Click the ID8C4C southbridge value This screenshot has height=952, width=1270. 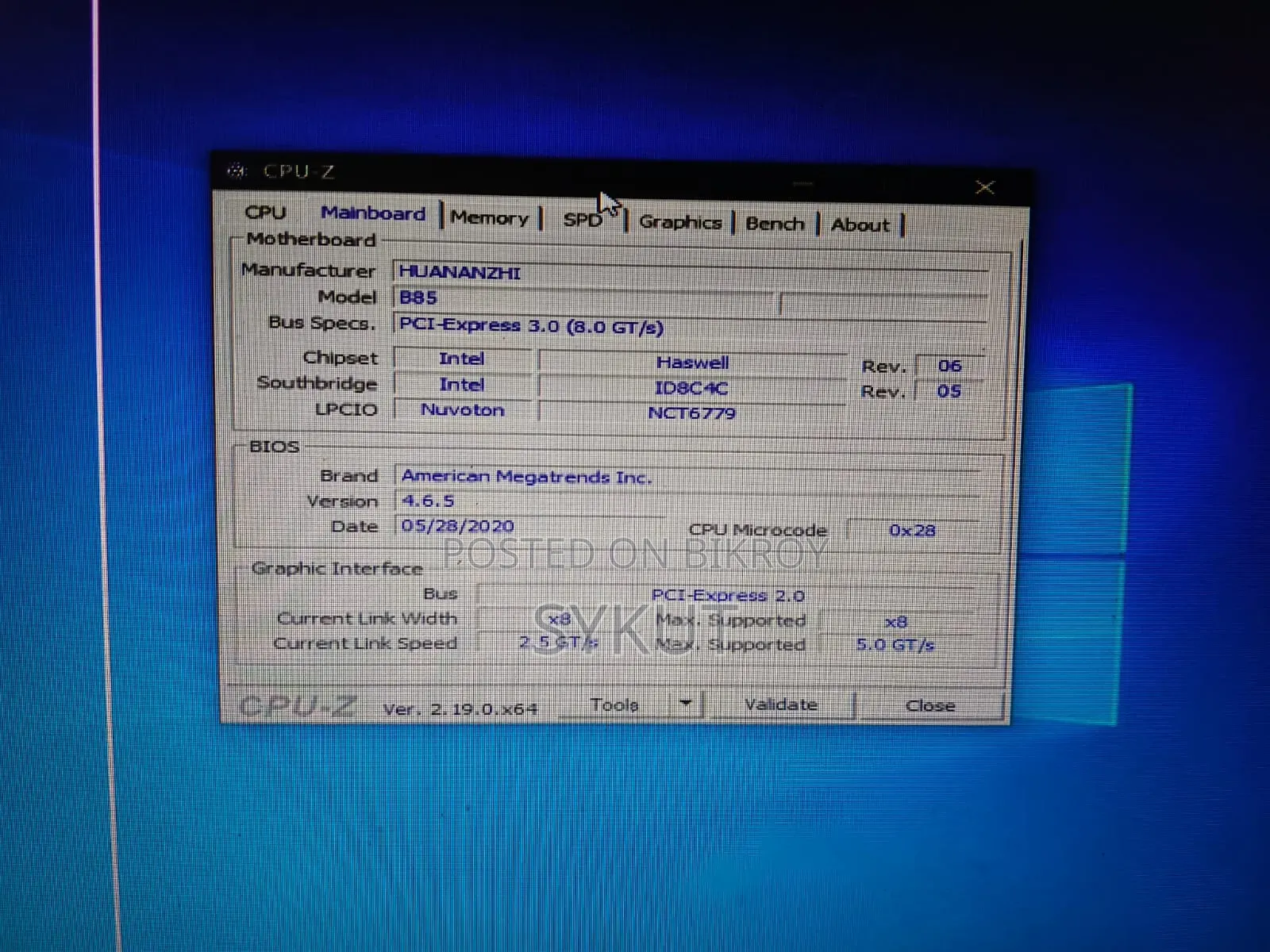pos(691,388)
